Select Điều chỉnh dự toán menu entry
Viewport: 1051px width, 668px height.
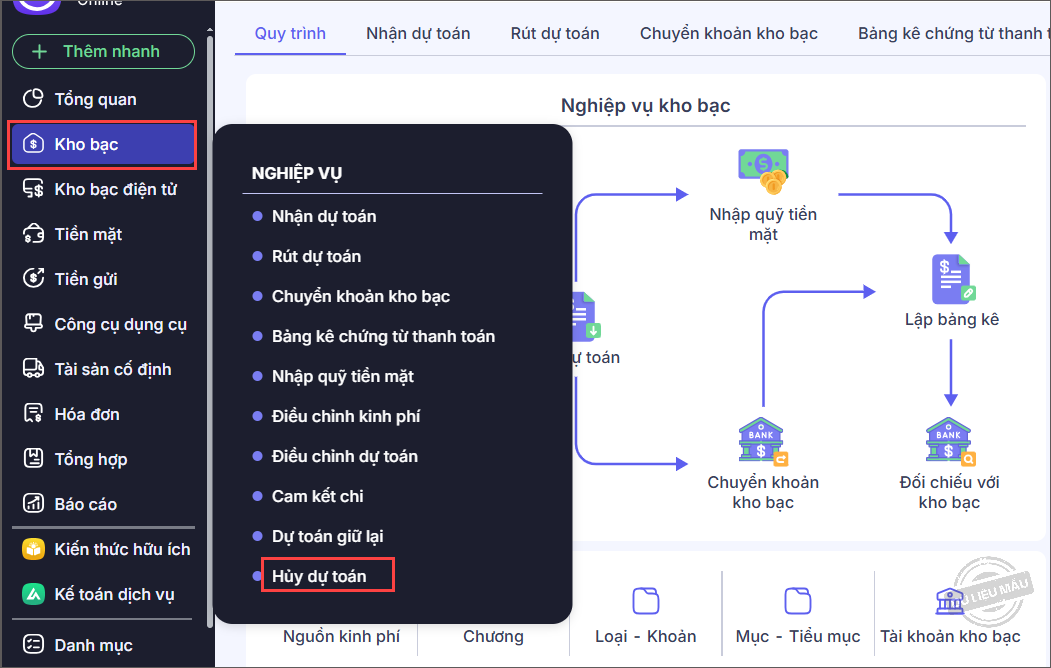pyautogui.click(x=345, y=456)
